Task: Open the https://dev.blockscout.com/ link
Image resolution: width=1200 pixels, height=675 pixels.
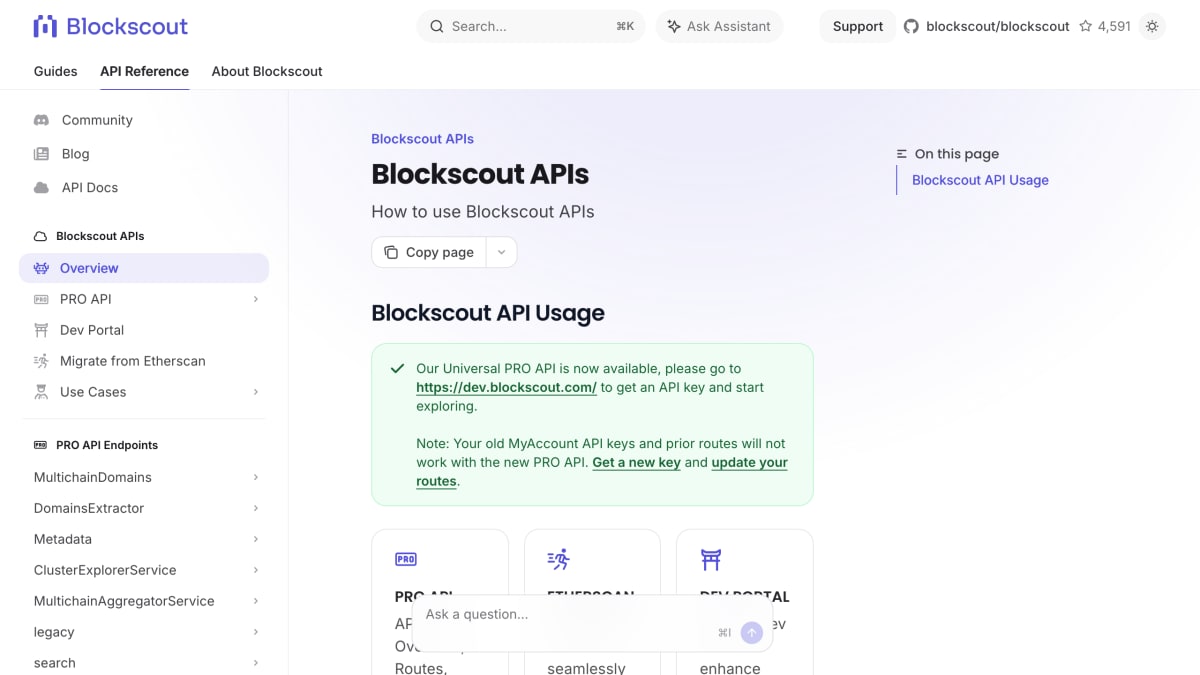Action: point(506,387)
